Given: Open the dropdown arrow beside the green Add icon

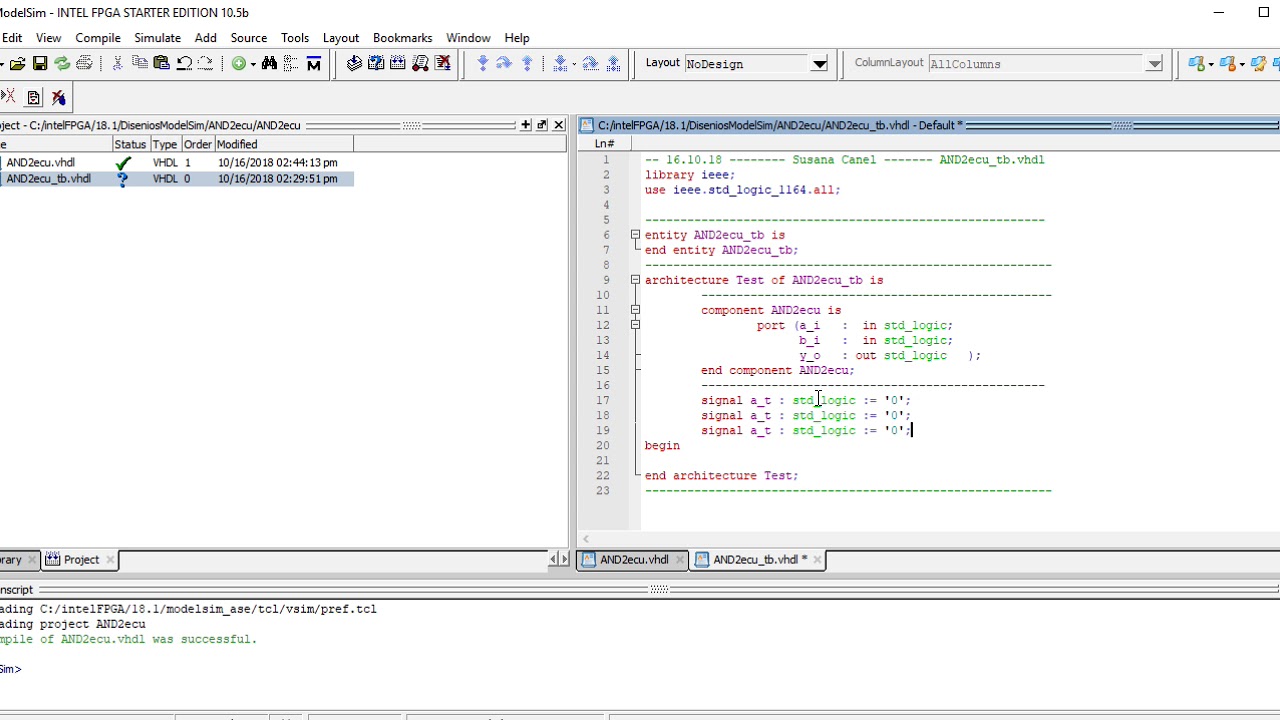Looking at the screenshot, I should pos(253,64).
